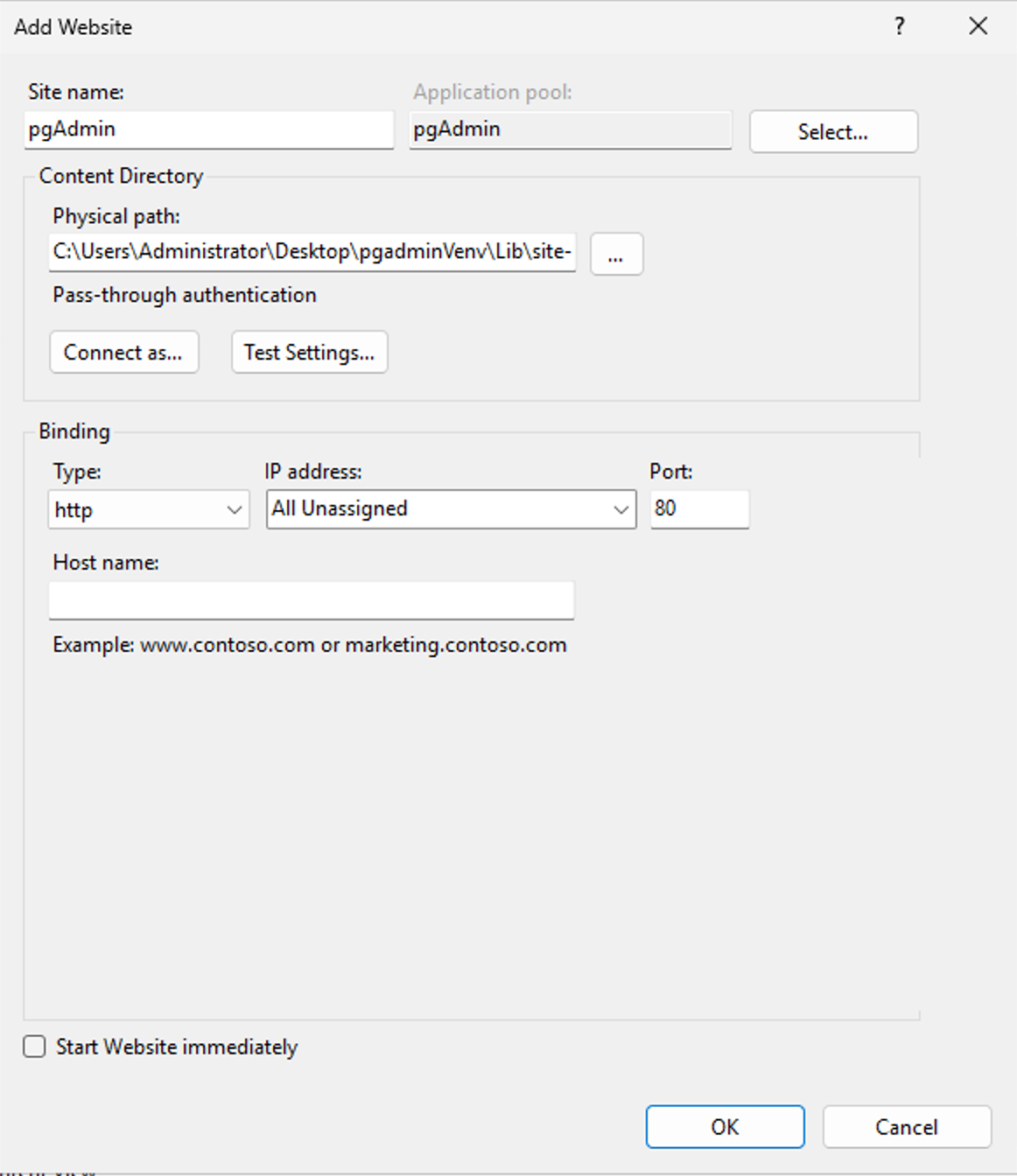Click the Select application pool button
Image resolution: width=1017 pixels, height=1176 pixels.
pos(832,132)
